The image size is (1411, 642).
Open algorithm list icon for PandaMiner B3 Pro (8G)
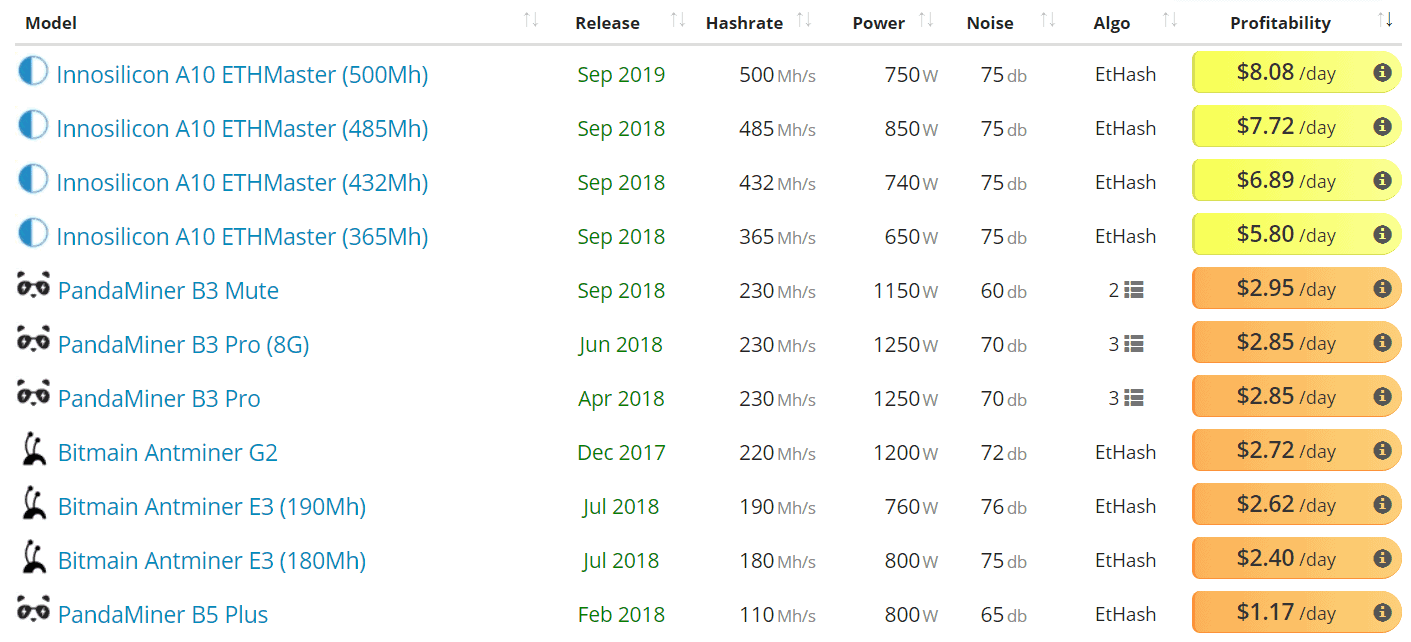(x=1133, y=344)
